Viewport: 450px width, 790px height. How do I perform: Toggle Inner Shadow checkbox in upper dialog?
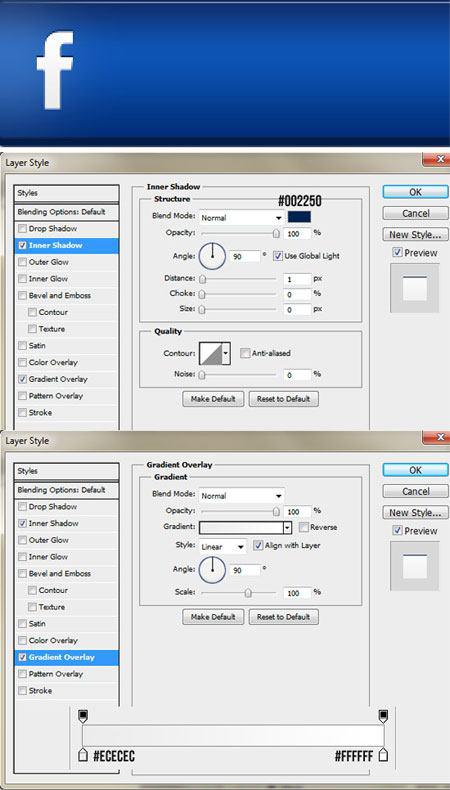22,245
